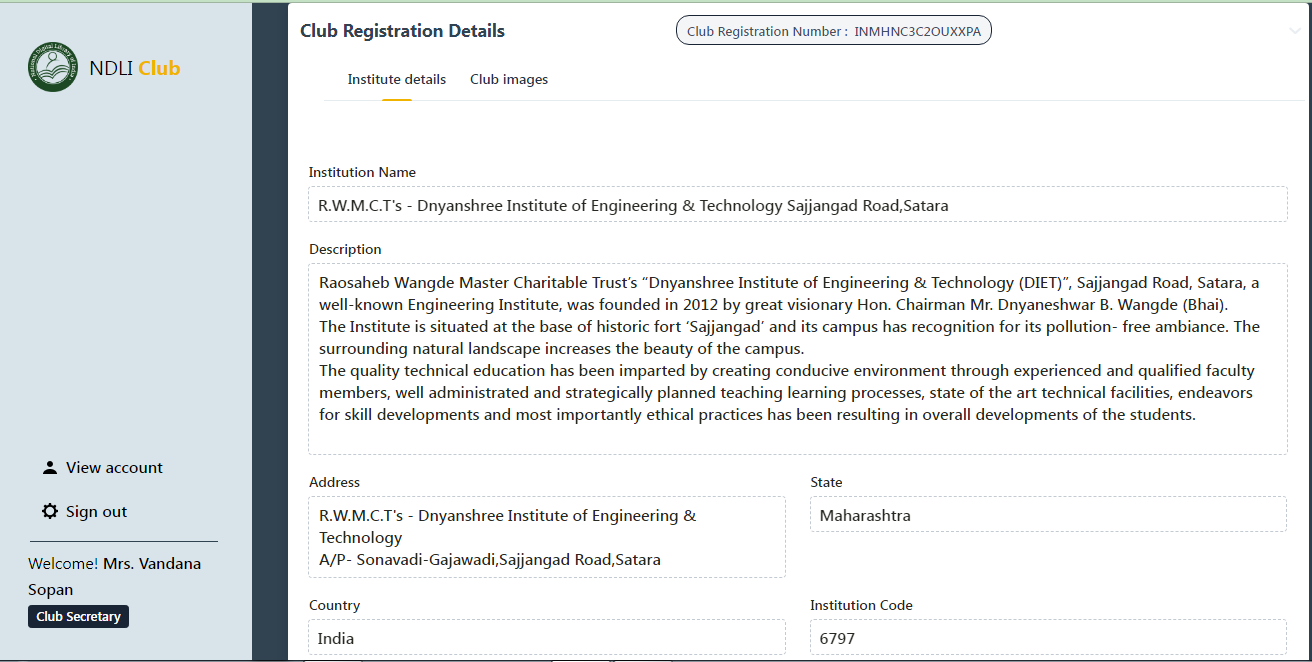1312x662 pixels.
Task: Click the Club Secretary role badge
Action: point(78,617)
